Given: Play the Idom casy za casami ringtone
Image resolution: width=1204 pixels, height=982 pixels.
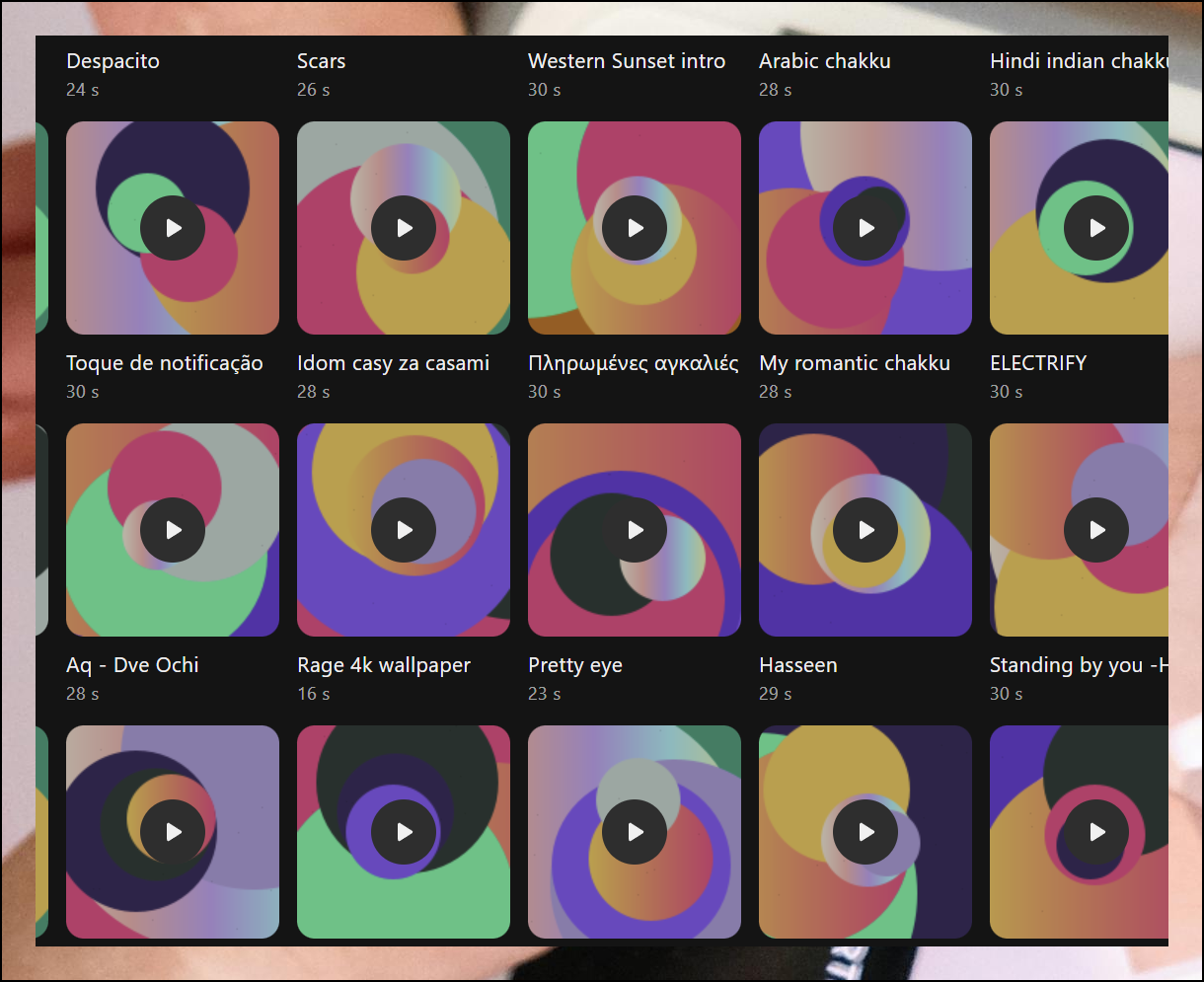Looking at the screenshot, I should (404, 228).
